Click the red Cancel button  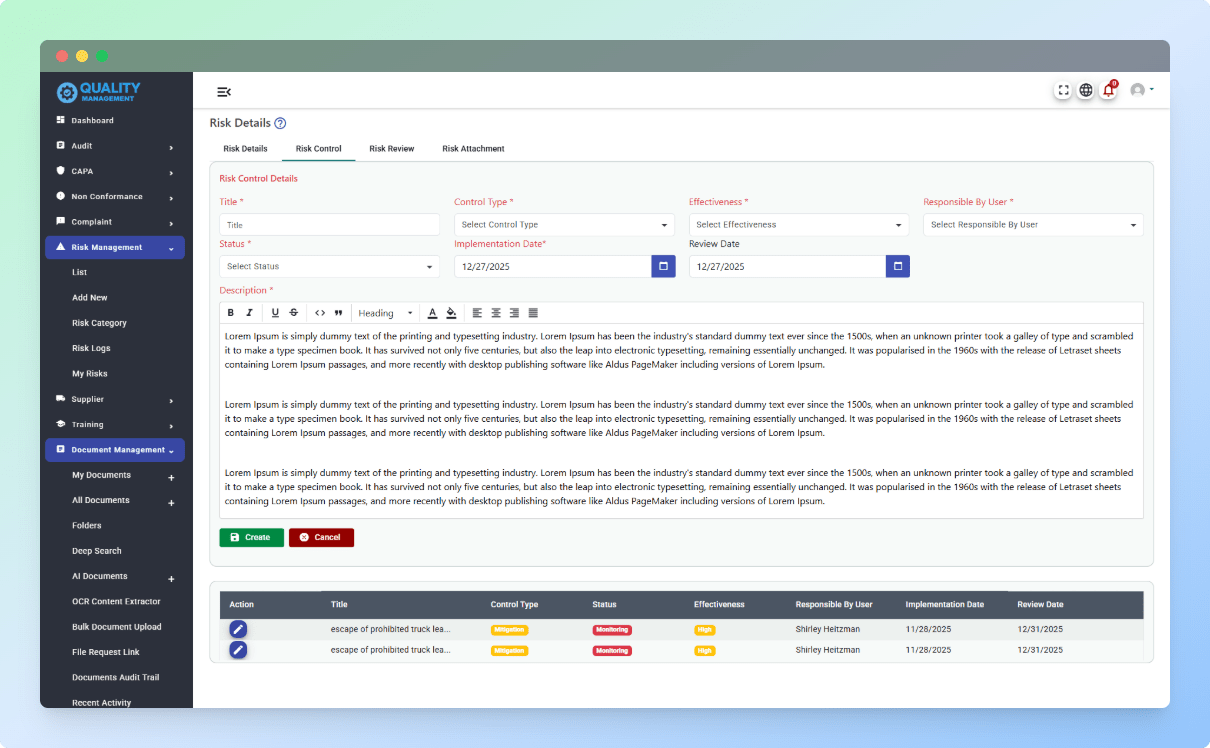point(321,537)
